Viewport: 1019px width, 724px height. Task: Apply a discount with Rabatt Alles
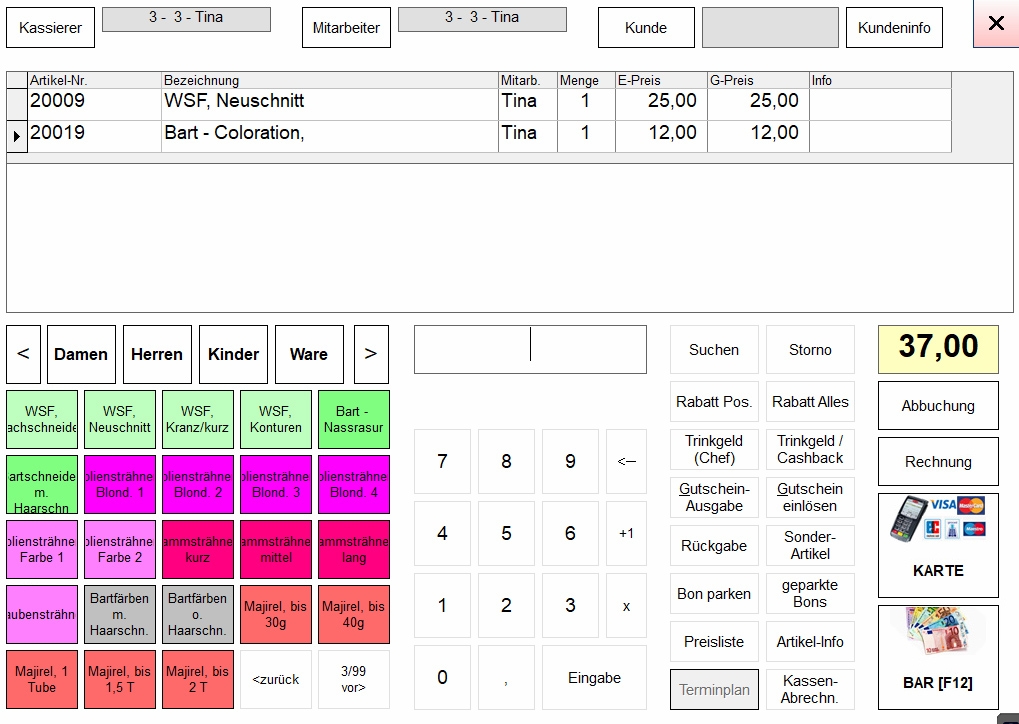pyautogui.click(x=810, y=402)
